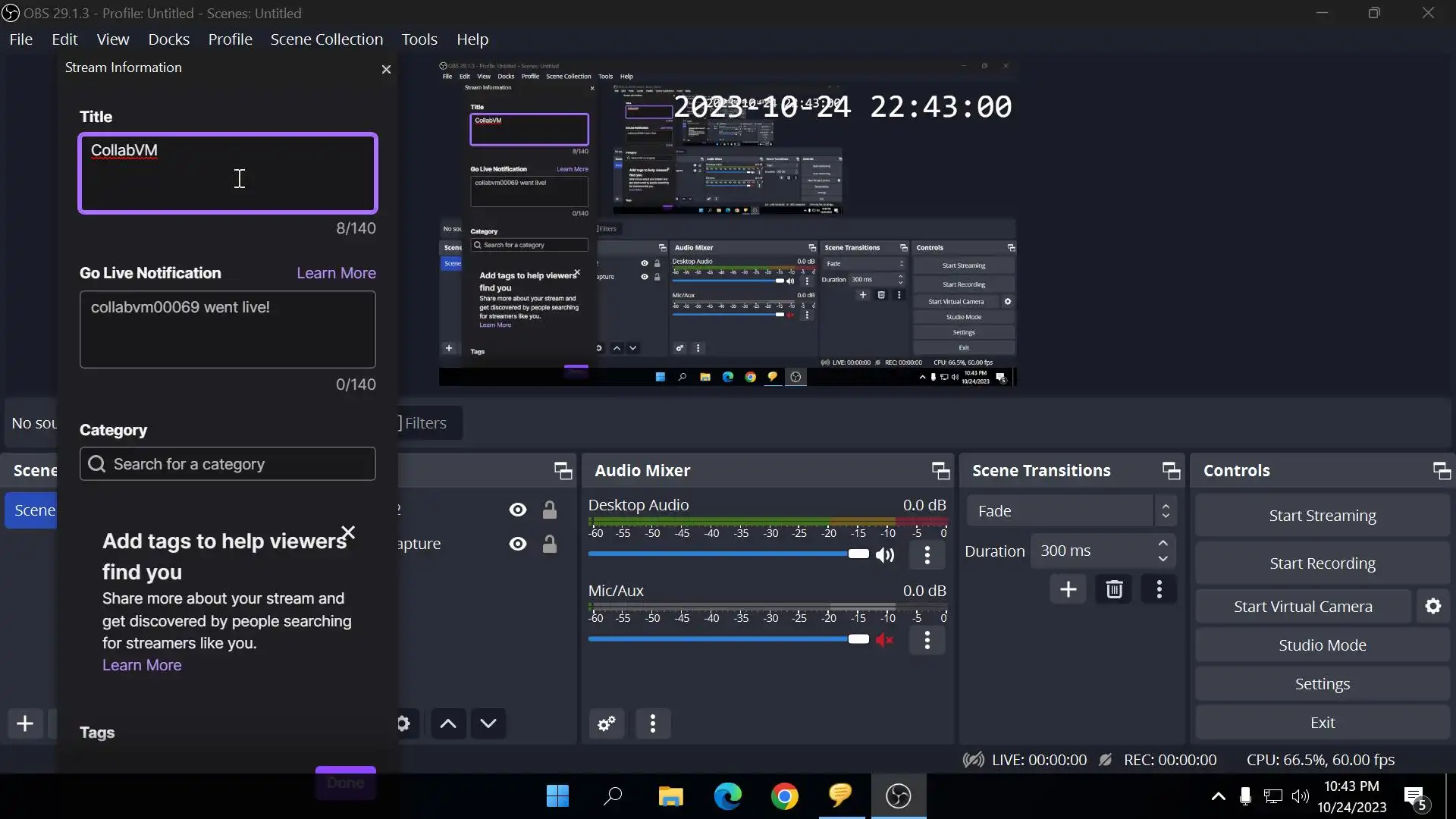Click the Start Streaming button

[x=1322, y=516]
